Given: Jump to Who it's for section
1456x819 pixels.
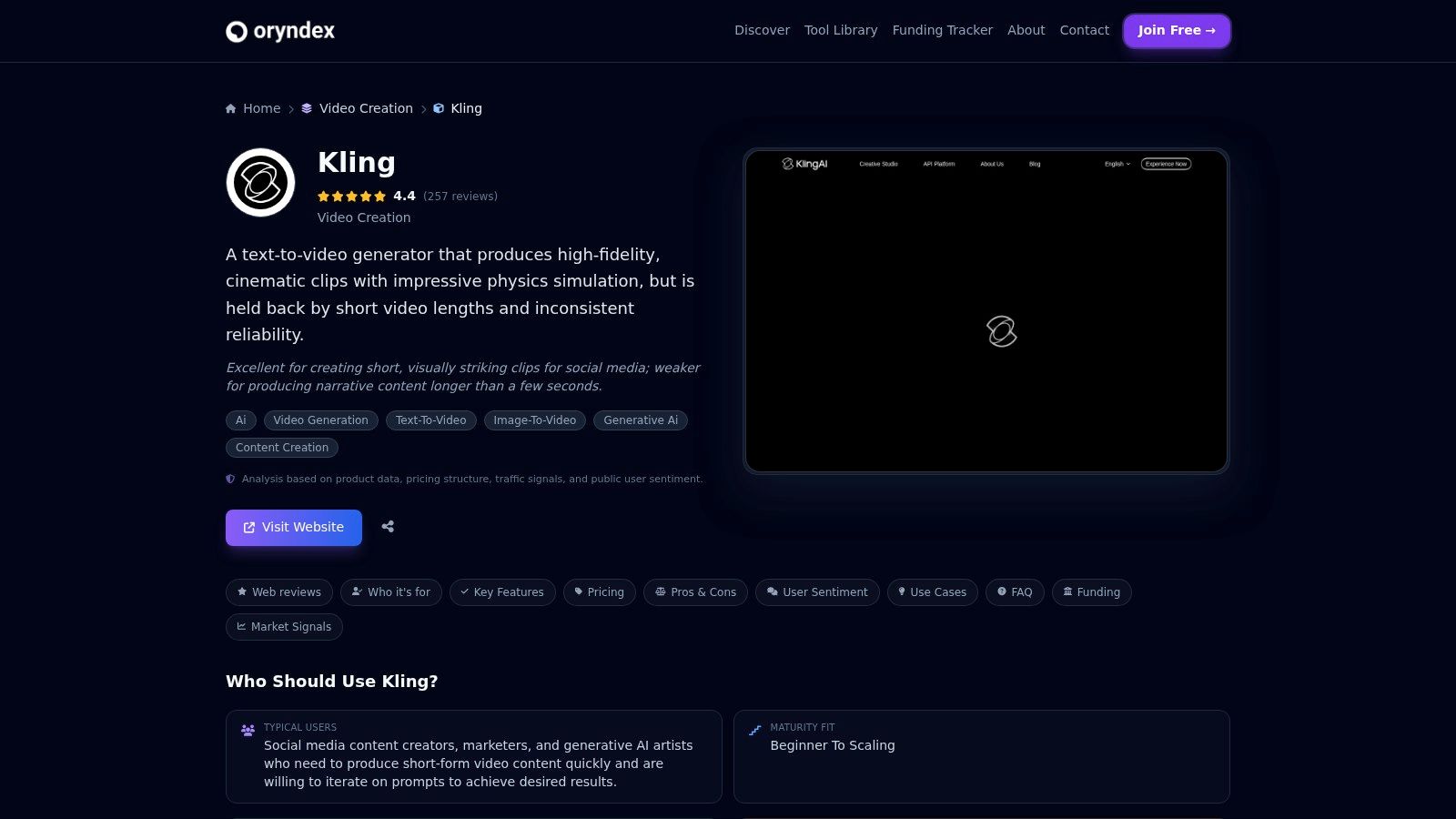Looking at the screenshot, I should click(x=391, y=592).
